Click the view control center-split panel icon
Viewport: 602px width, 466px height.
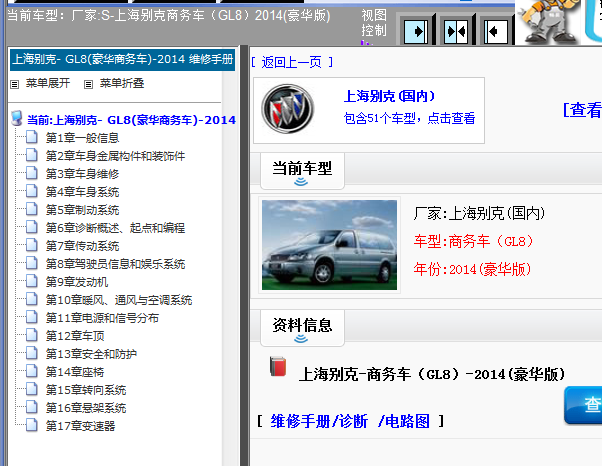tap(456, 31)
